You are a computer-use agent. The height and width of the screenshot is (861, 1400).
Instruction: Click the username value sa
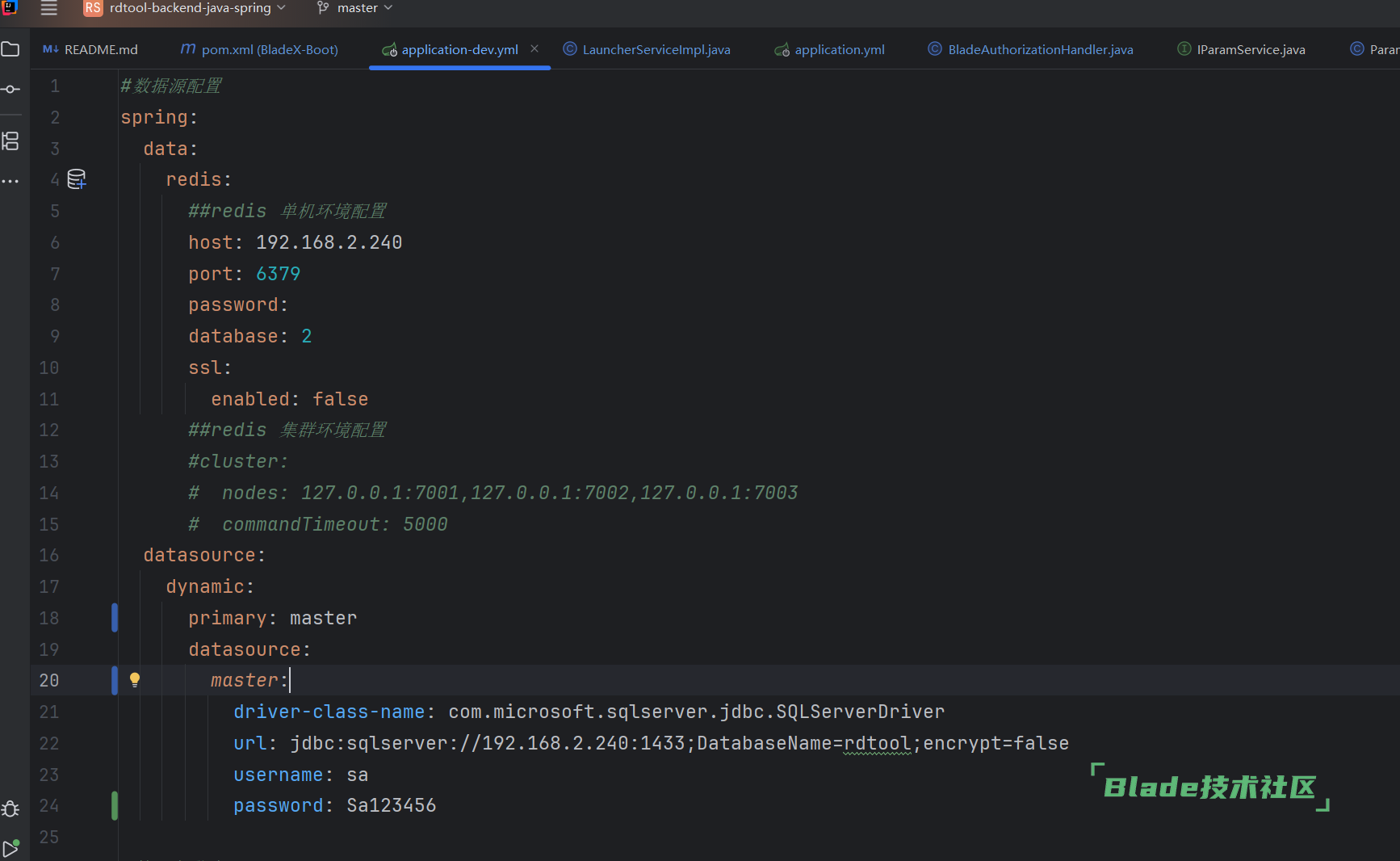click(358, 775)
